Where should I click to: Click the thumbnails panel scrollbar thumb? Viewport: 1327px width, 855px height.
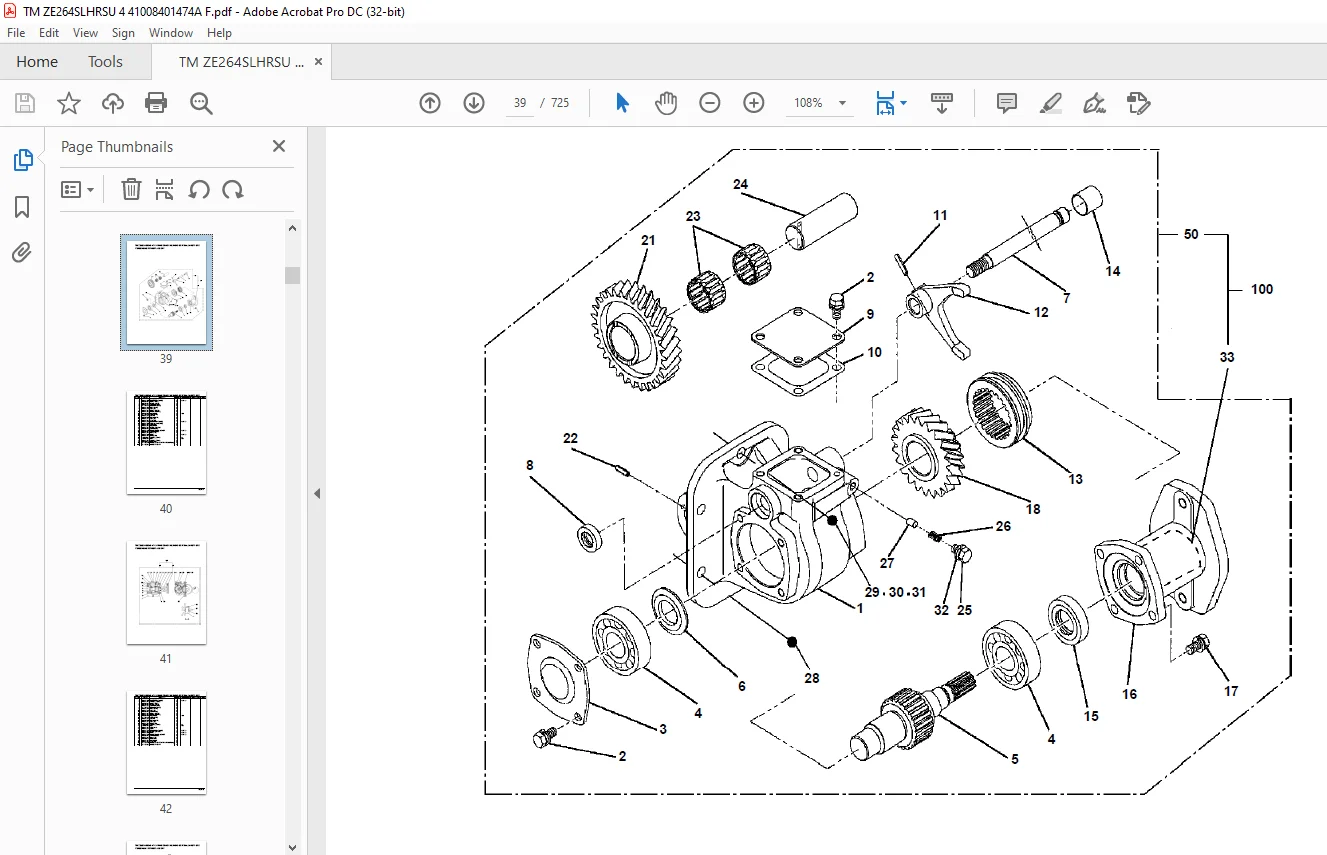(x=292, y=275)
